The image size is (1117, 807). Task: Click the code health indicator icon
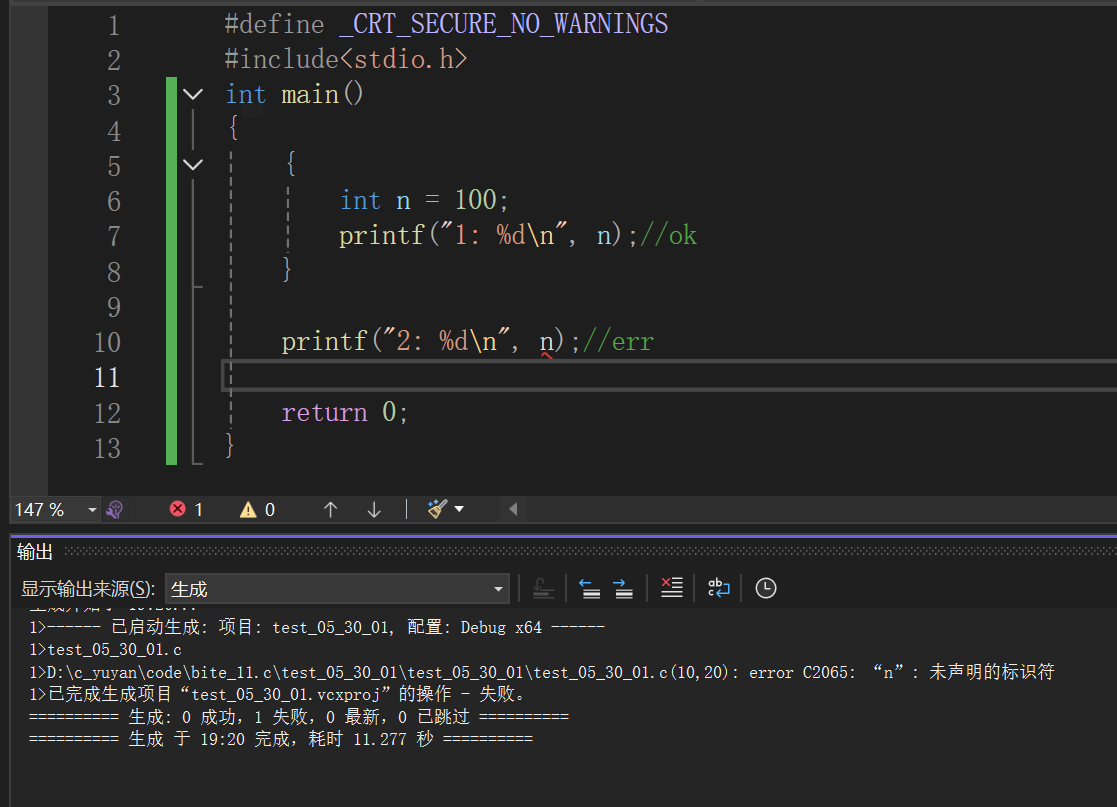(115, 510)
